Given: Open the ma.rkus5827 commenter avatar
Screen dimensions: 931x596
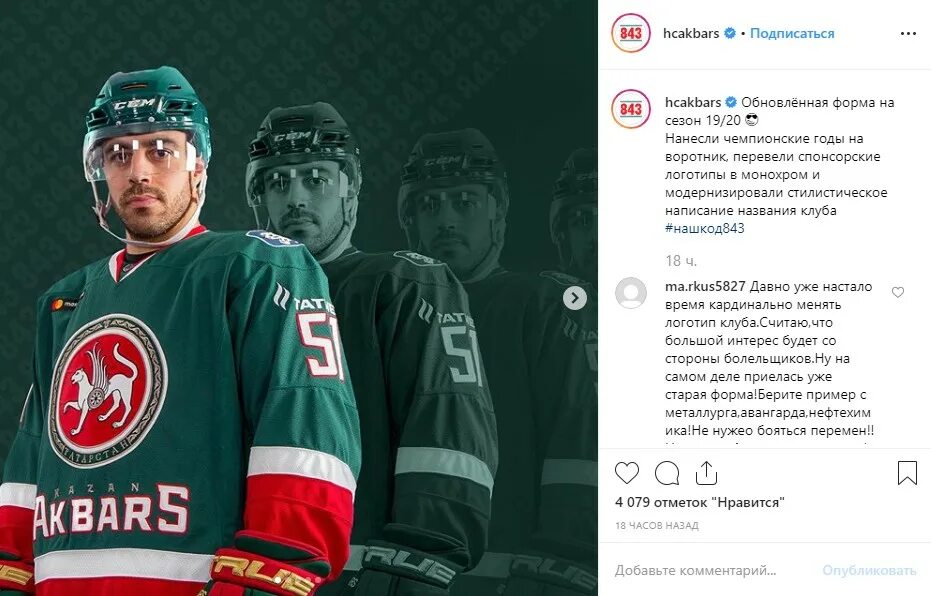Looking at the screenshot, I should pos(631,293).
